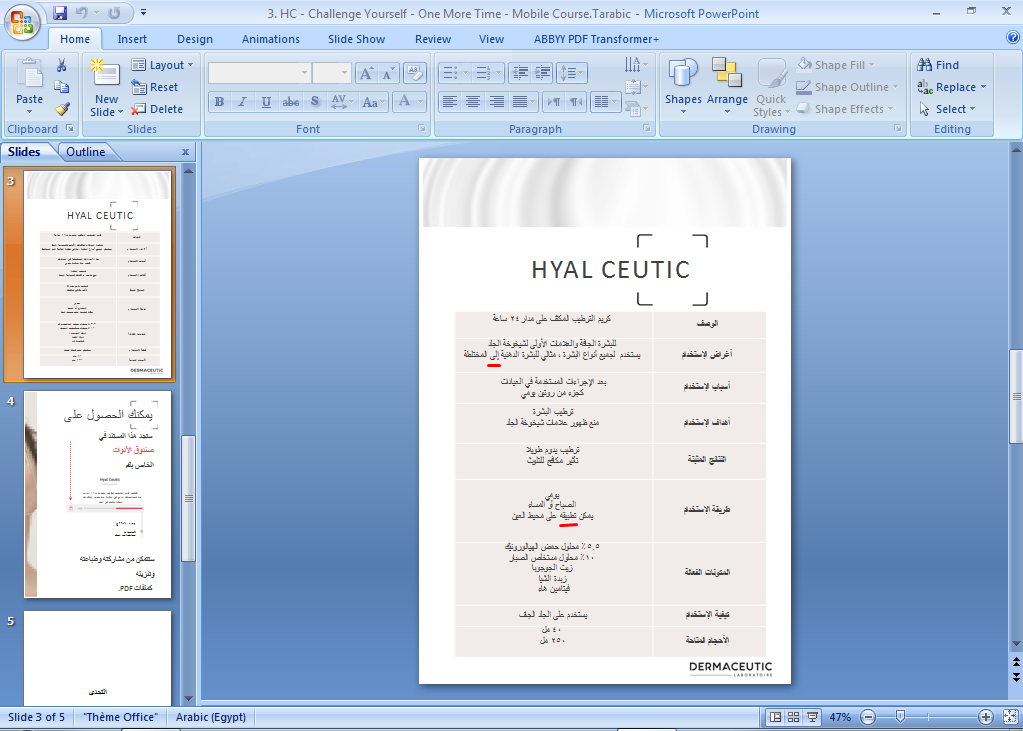Open the Shapes gallery
The width and height of the screenshot is (1023, 731).
(x=683, y=86)
